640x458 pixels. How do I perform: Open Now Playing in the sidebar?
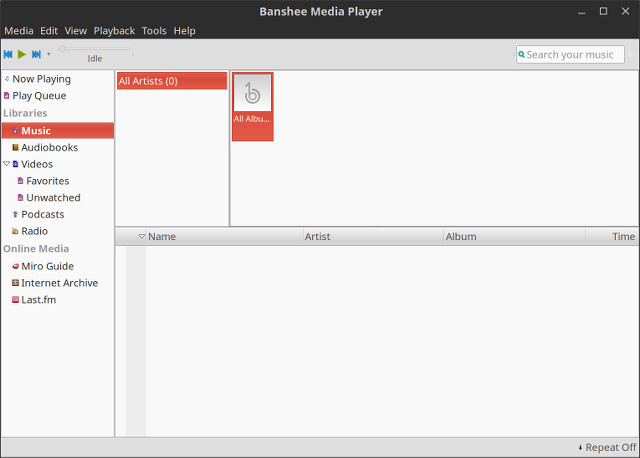[41, 79]
